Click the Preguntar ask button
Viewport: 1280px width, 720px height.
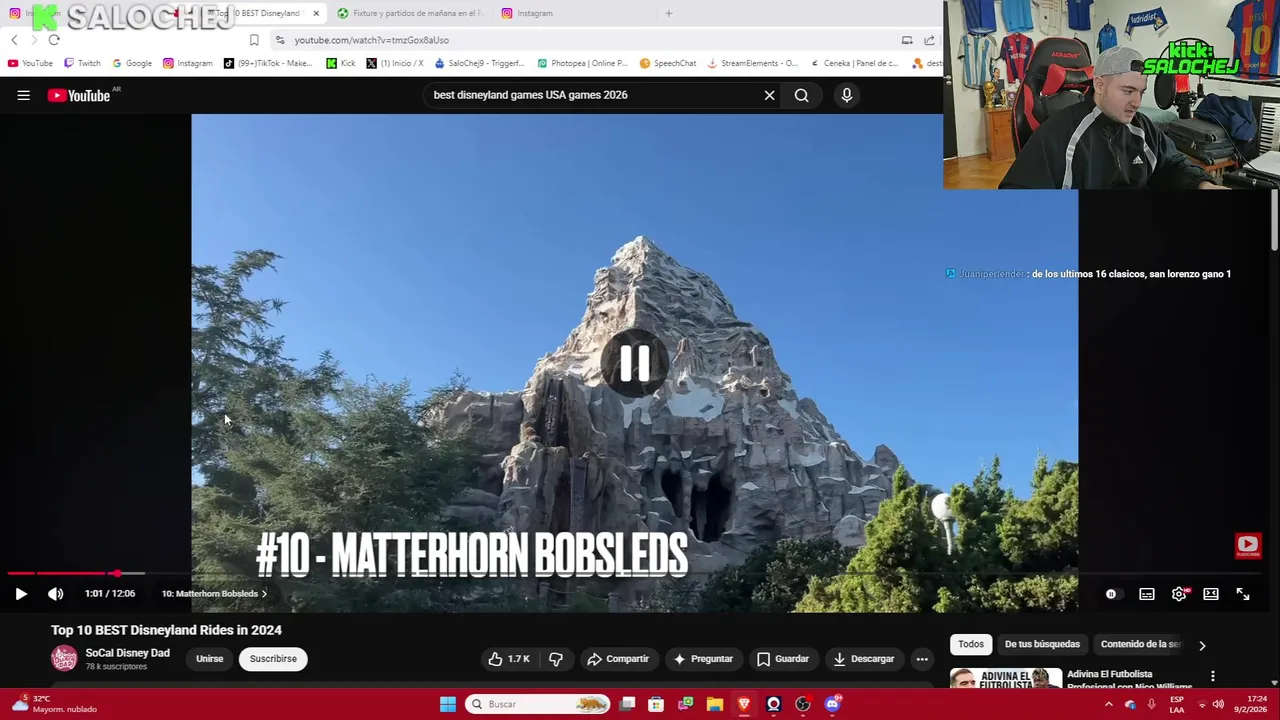703,659
